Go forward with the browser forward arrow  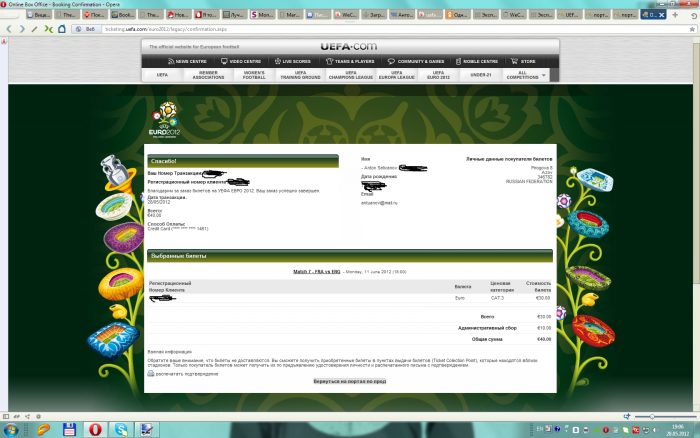[x=22, y=29]
